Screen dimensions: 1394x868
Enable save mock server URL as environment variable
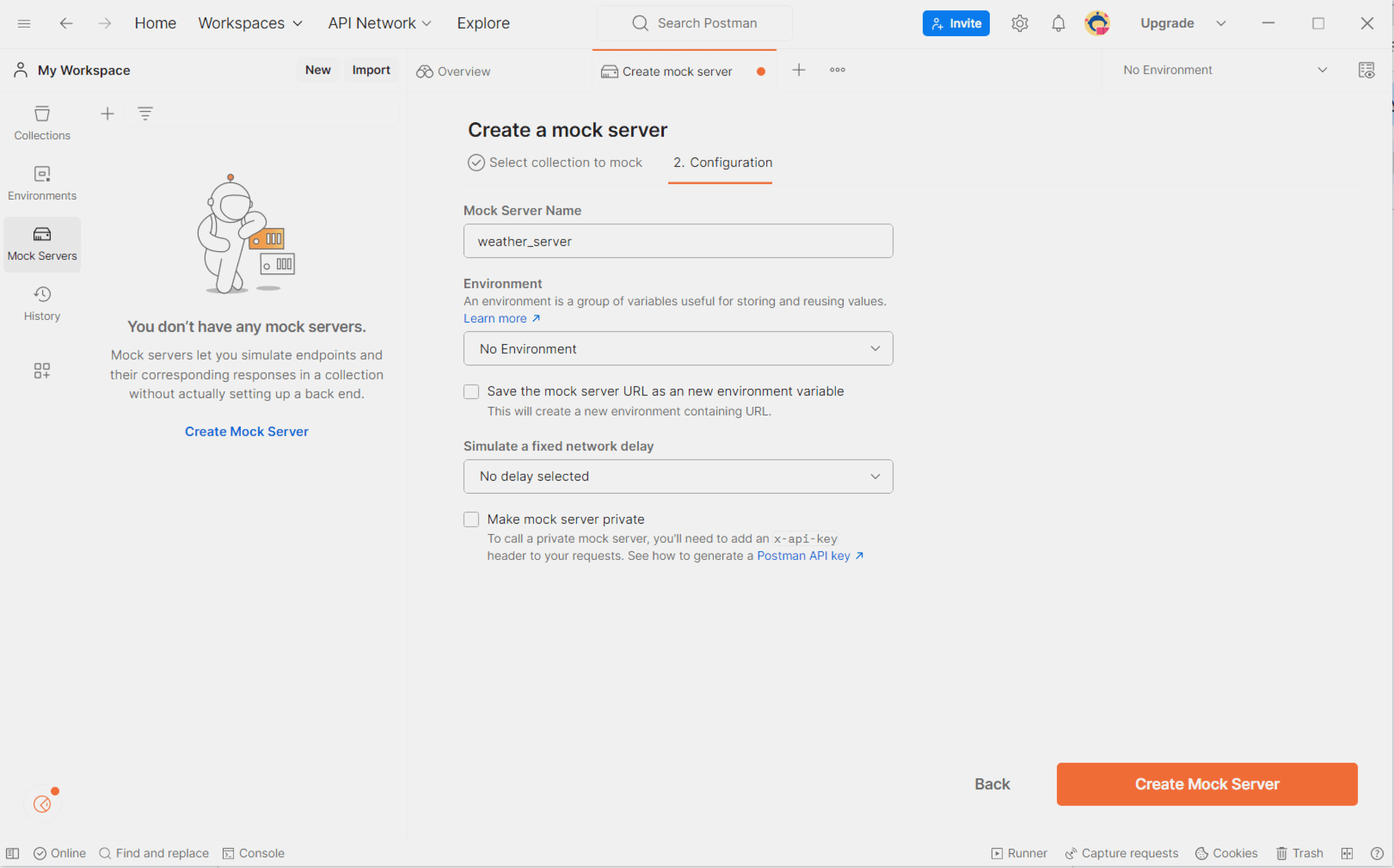click(x=471, y=391)
